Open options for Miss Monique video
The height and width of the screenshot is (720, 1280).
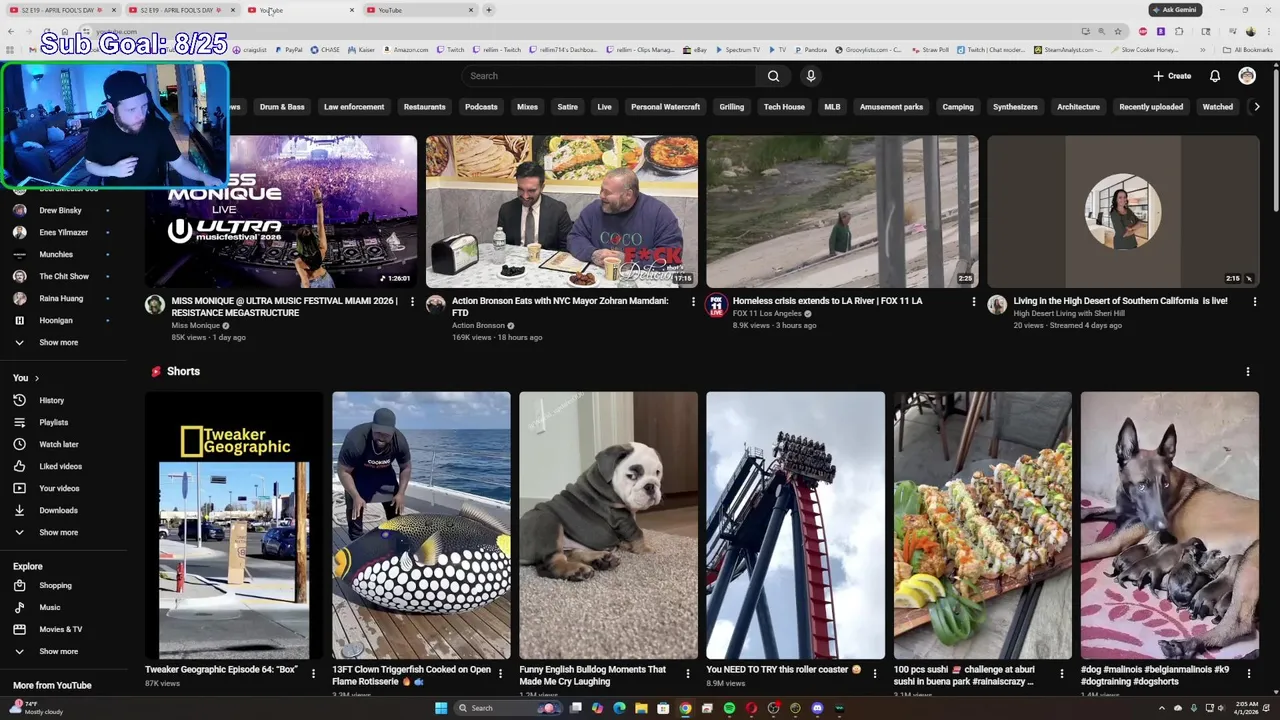pyautogui.click(x=412, y=301)
